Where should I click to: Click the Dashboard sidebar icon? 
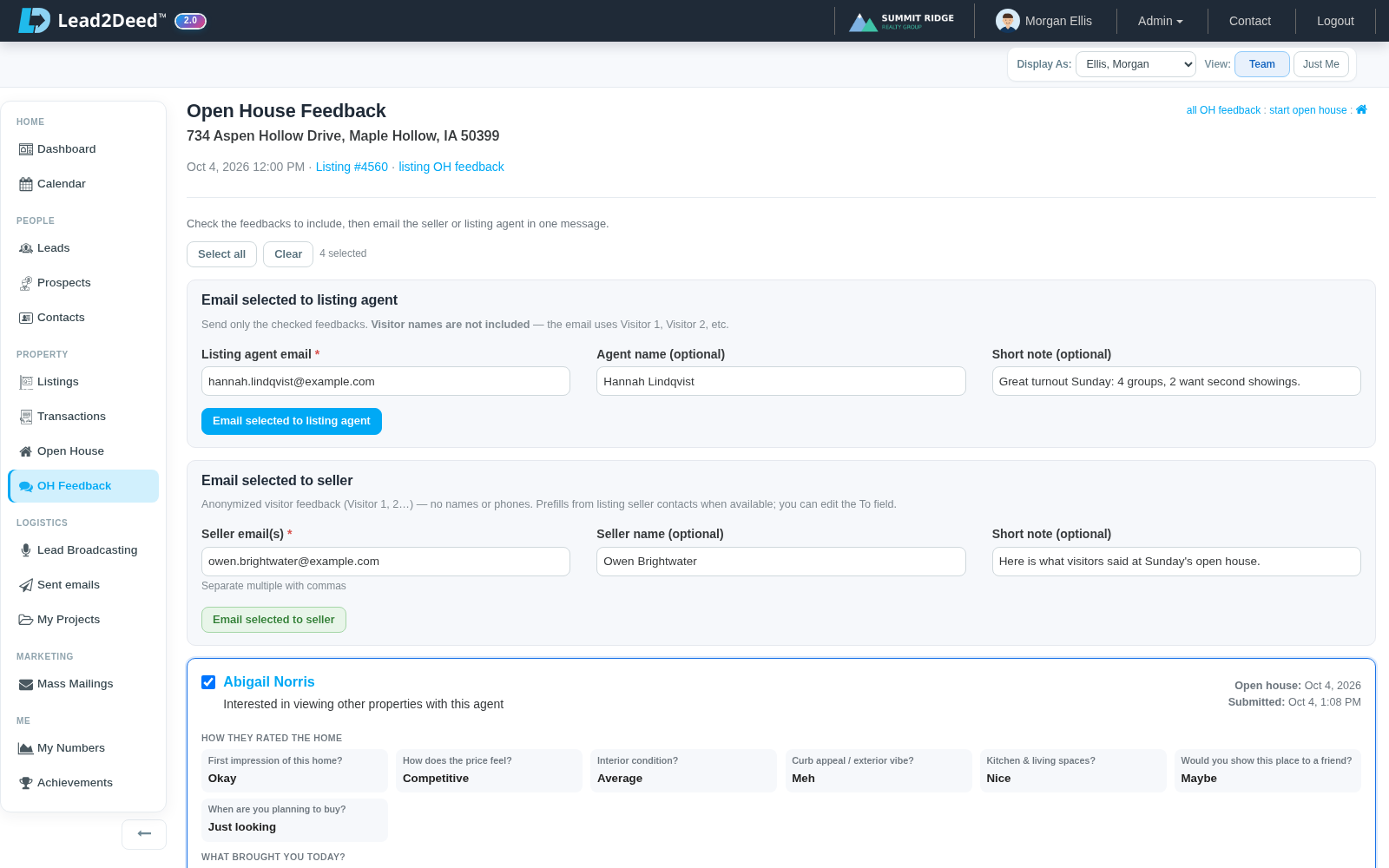pyautogui.click(x=26, y=149)
